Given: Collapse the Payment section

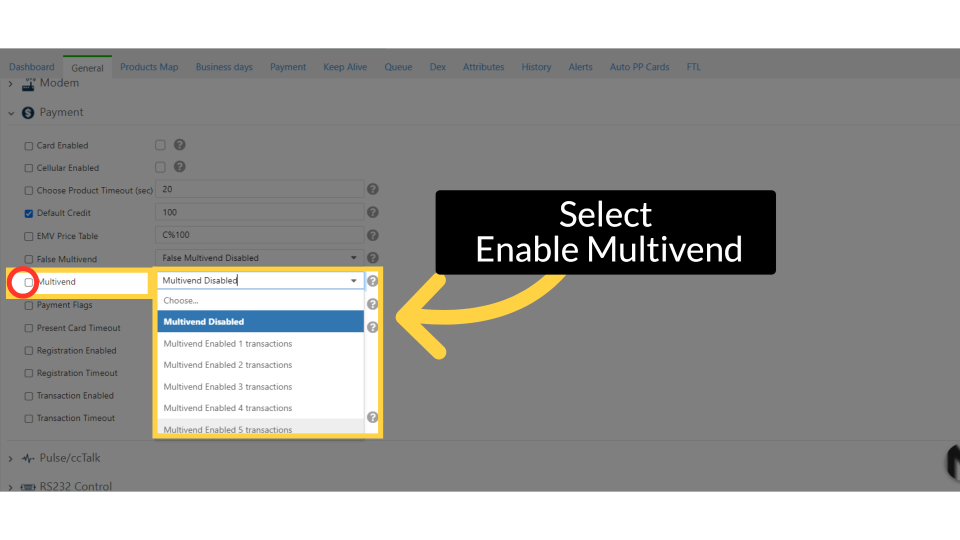Looking at the screenshot, I should 12,113.
